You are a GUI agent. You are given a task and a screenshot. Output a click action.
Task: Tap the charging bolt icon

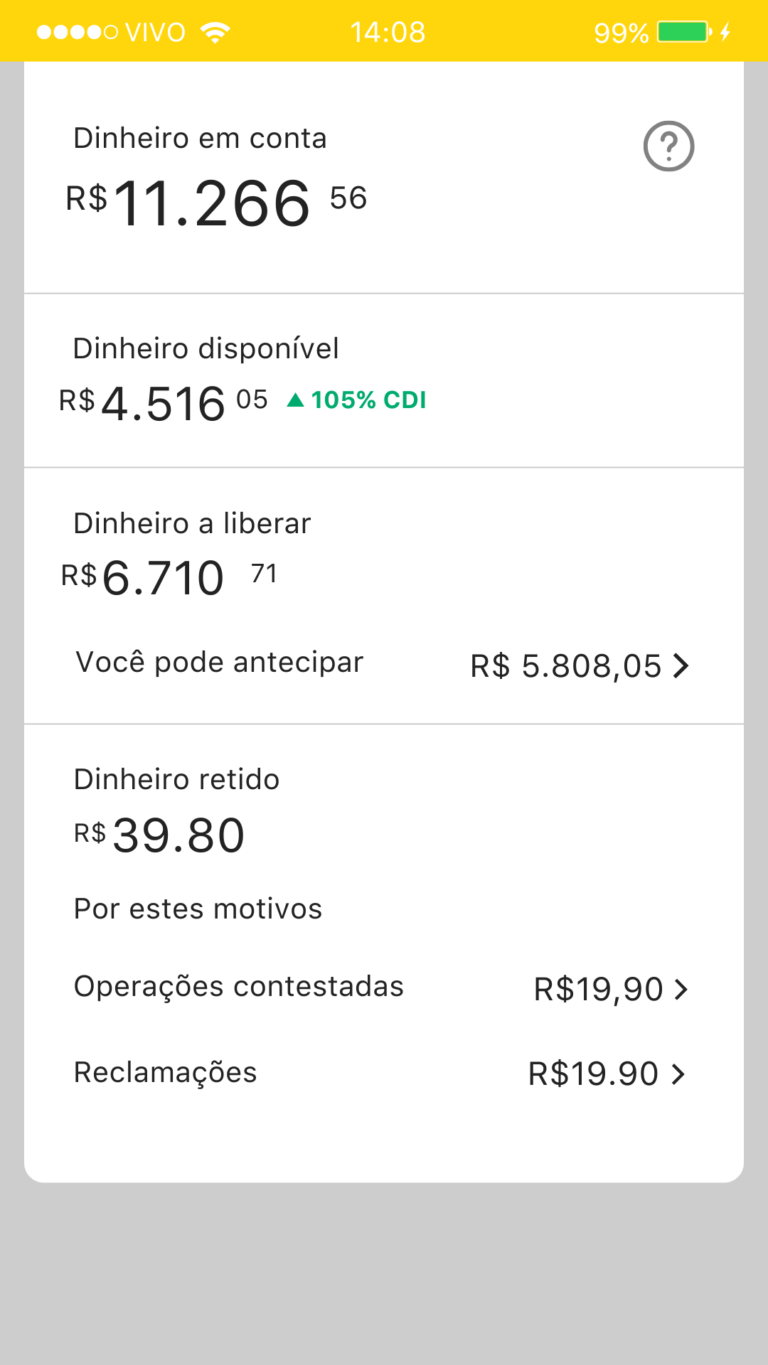point(725,32)
